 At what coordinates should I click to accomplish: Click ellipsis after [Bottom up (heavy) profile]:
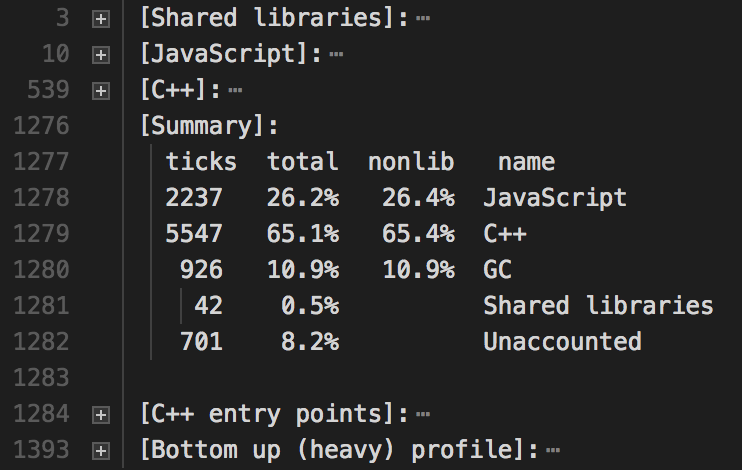click(x=553, y=449)
